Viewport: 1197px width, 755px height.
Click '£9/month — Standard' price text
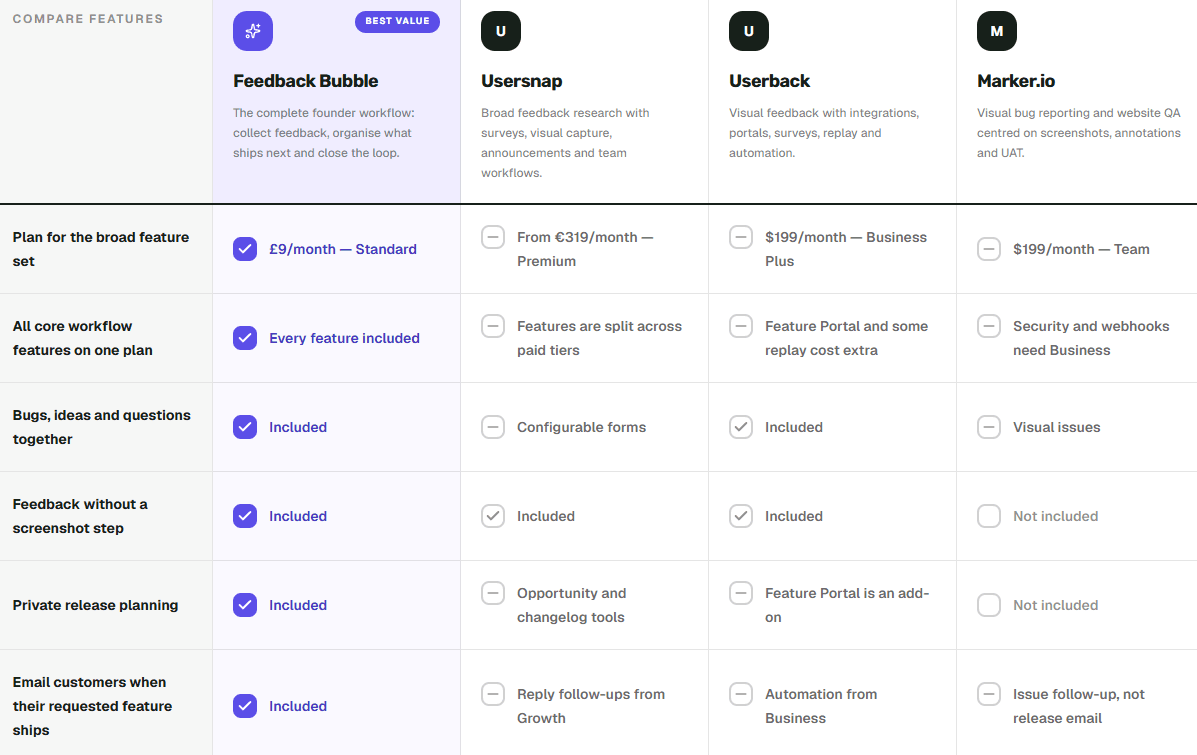point(343,249)
